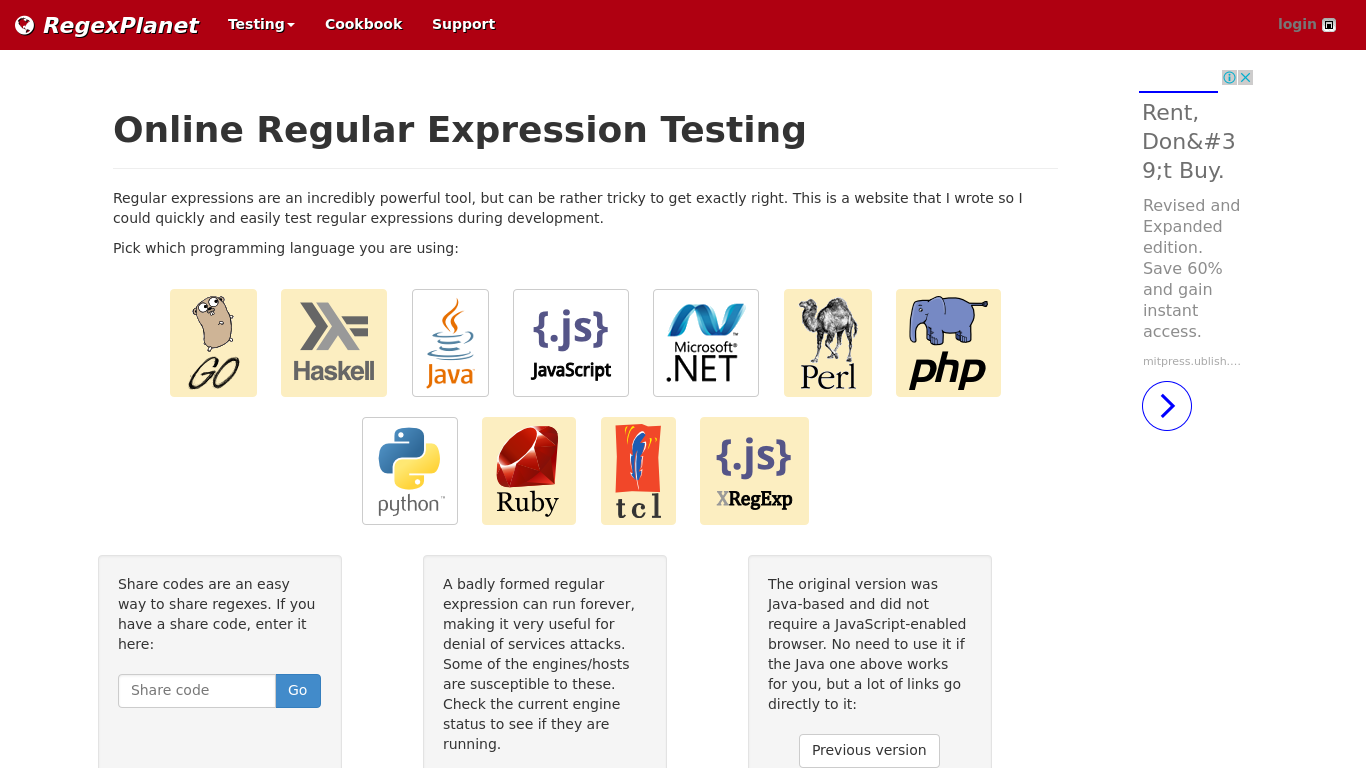This screenshot has width=1366, height=768.
Task: Click the ad info icon
Action: [x=1230, y=77]
